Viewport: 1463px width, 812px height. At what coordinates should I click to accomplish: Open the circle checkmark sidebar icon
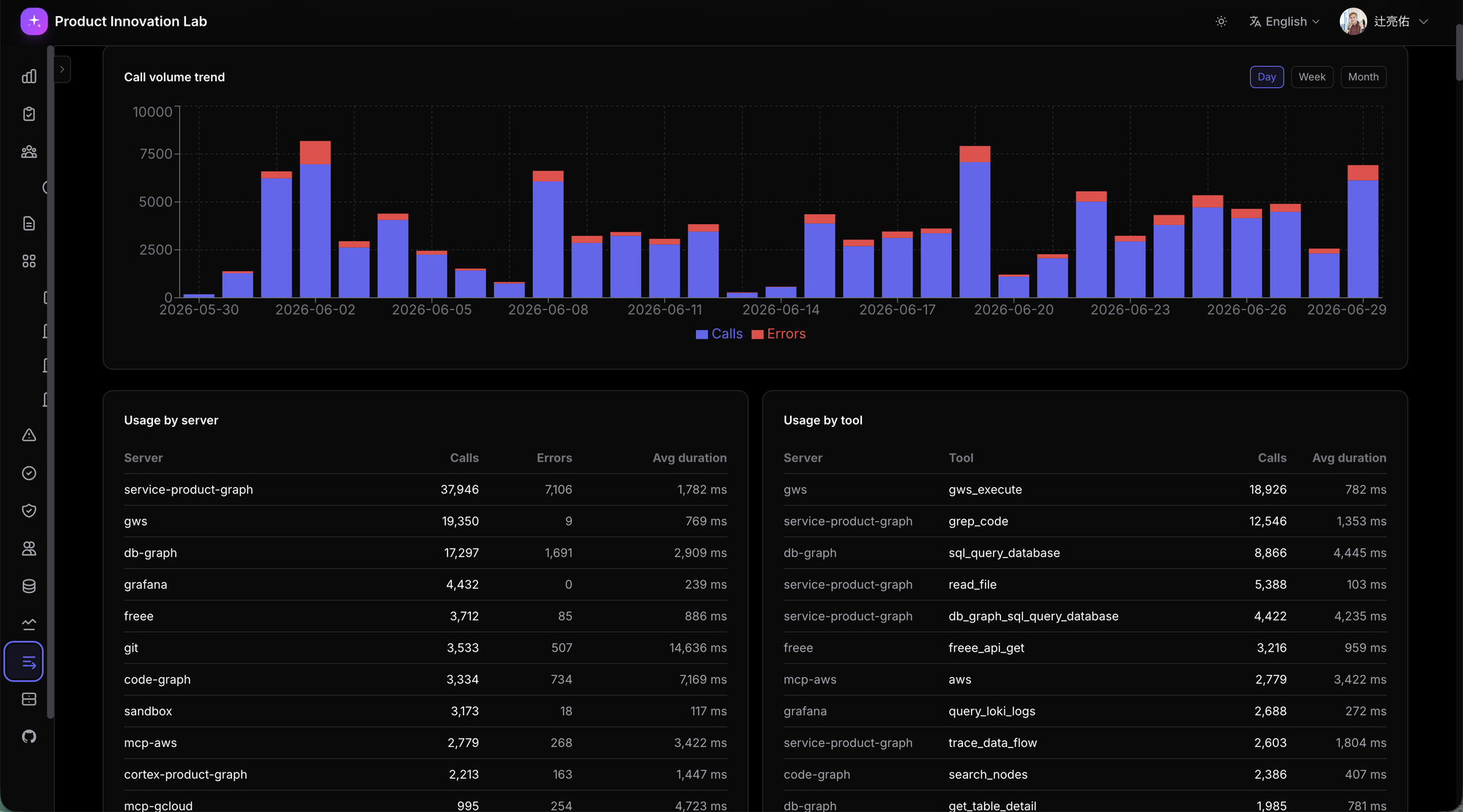pos(29,473)
